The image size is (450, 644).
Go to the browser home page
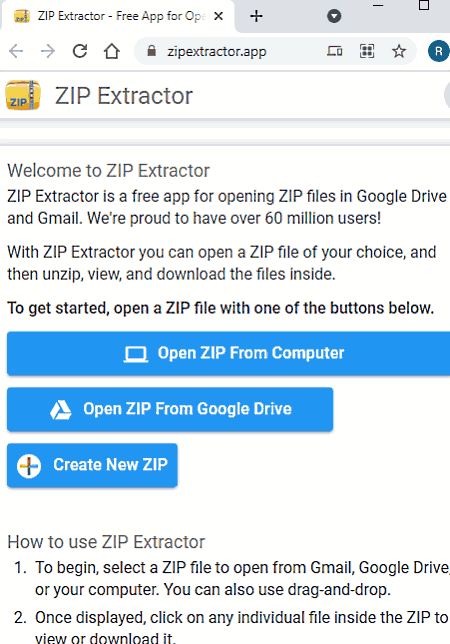tap(112, 51)
